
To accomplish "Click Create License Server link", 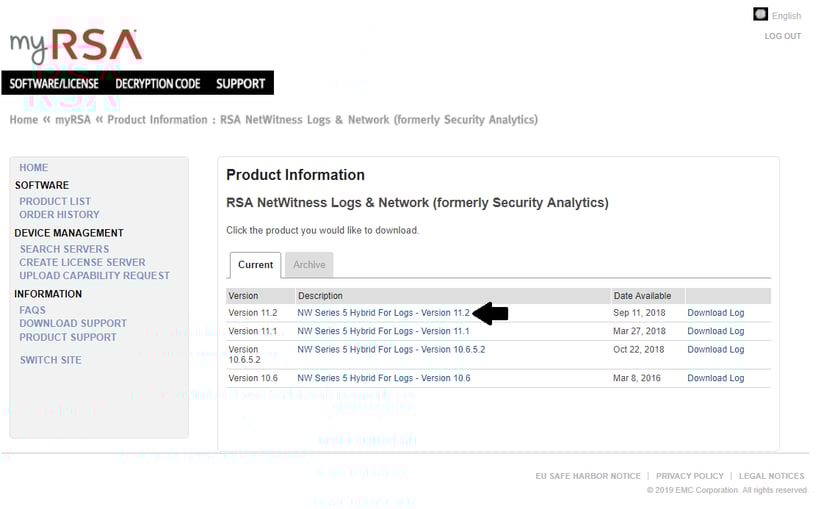I will pos(82,262).
